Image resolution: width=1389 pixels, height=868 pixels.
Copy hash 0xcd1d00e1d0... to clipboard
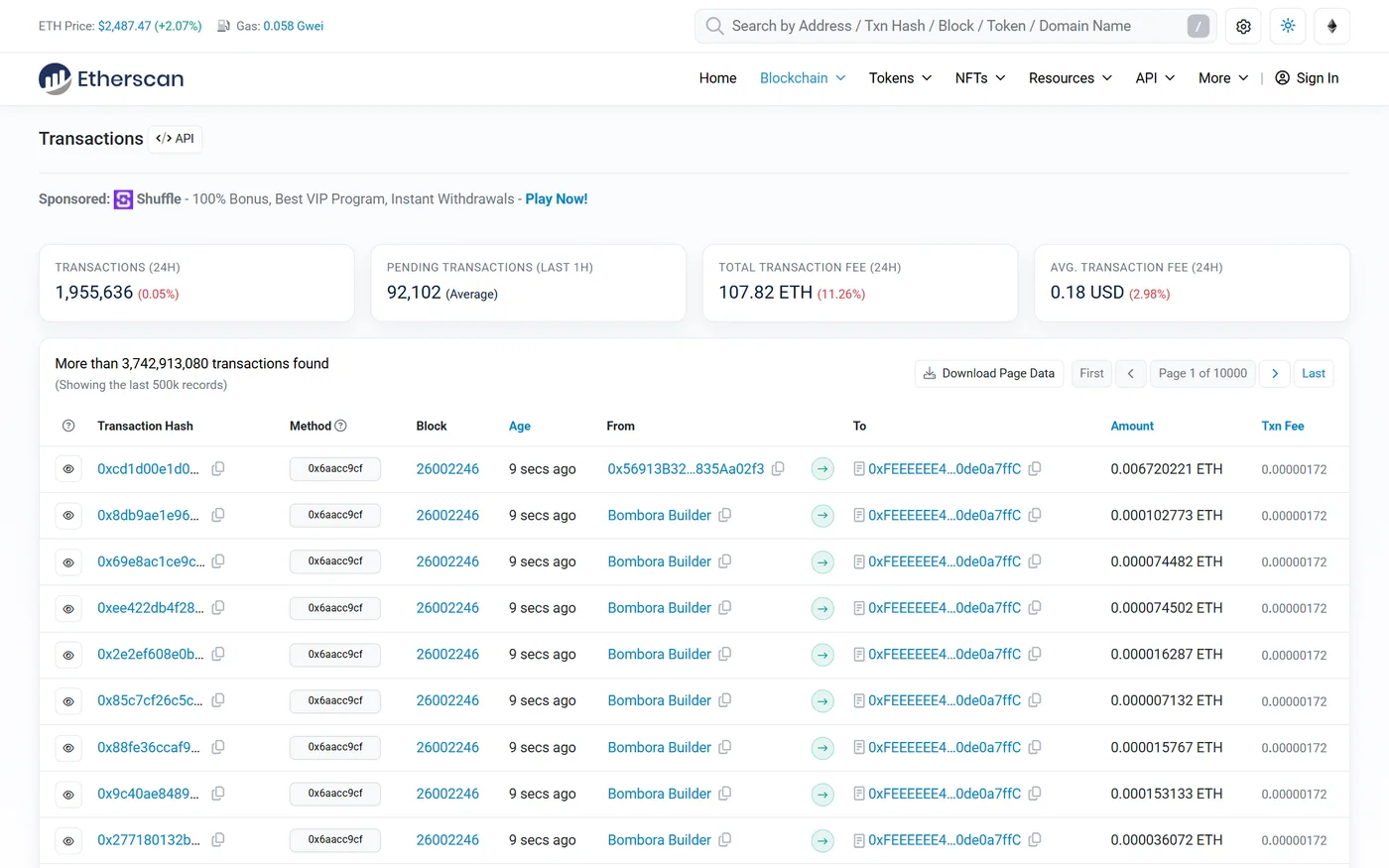[218, 468]
